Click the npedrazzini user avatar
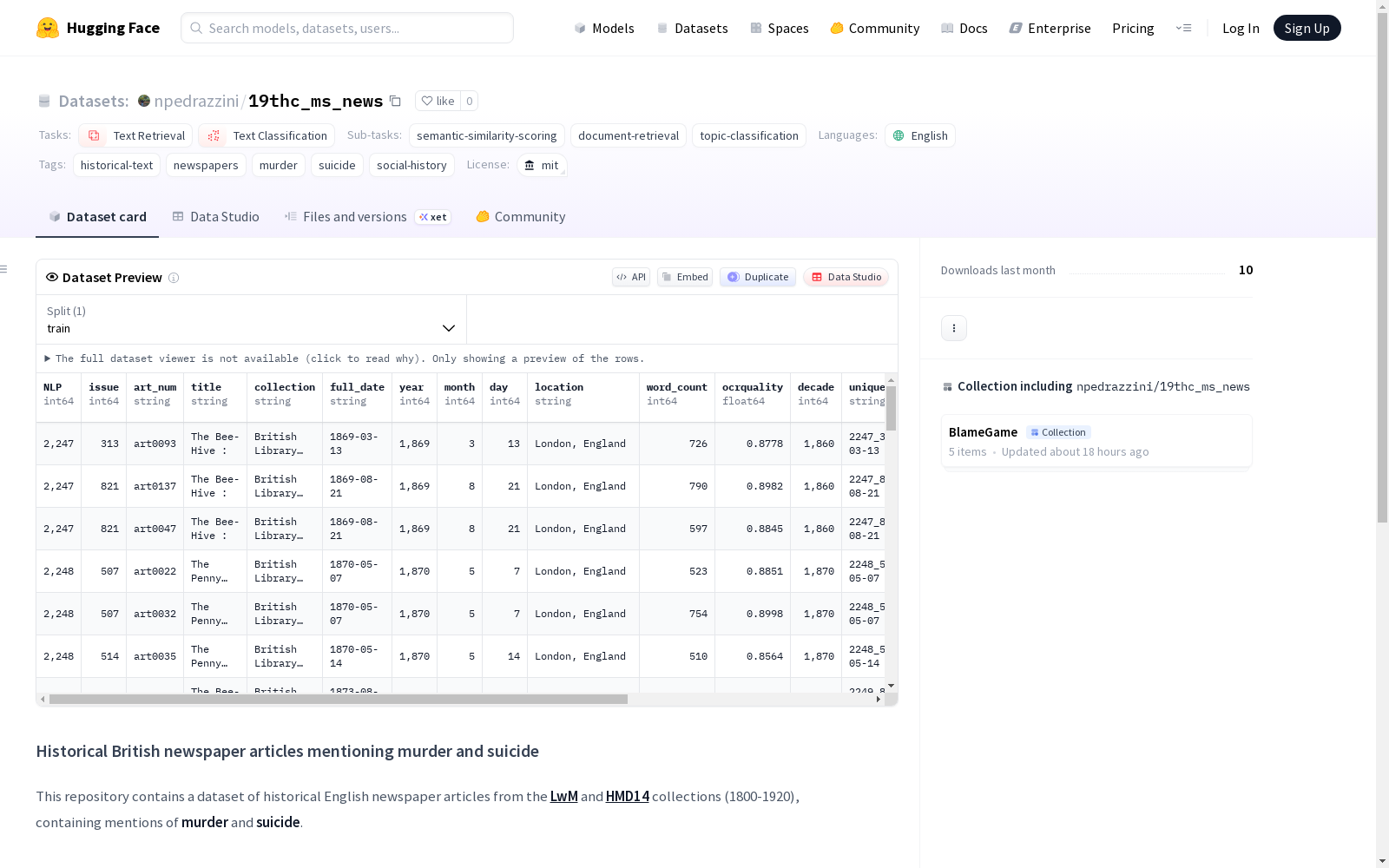The width and height of the screenshot is (1389, 868). coord(144,101)
